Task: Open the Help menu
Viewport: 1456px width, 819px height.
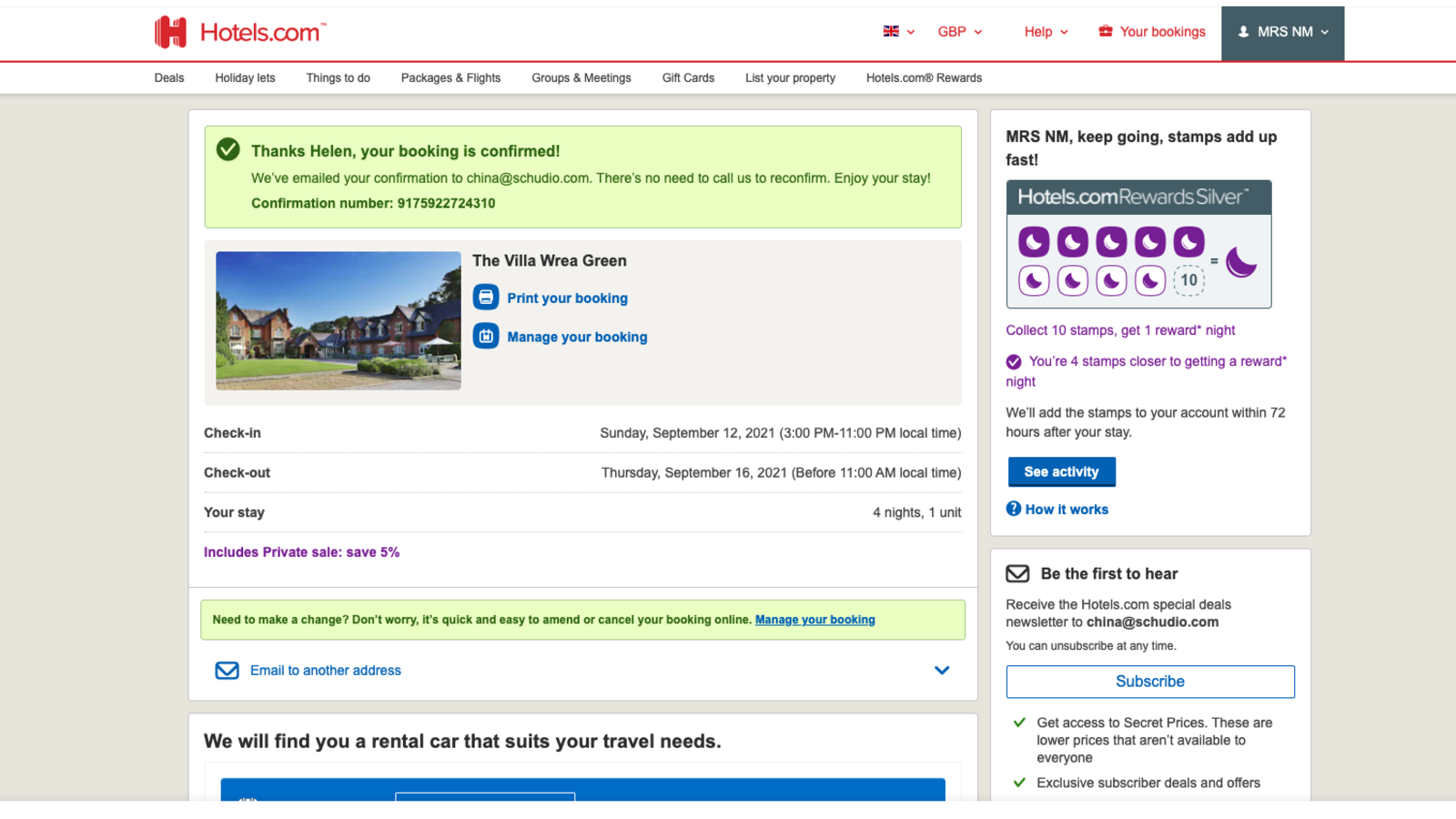Action: tap(1046, 32)
